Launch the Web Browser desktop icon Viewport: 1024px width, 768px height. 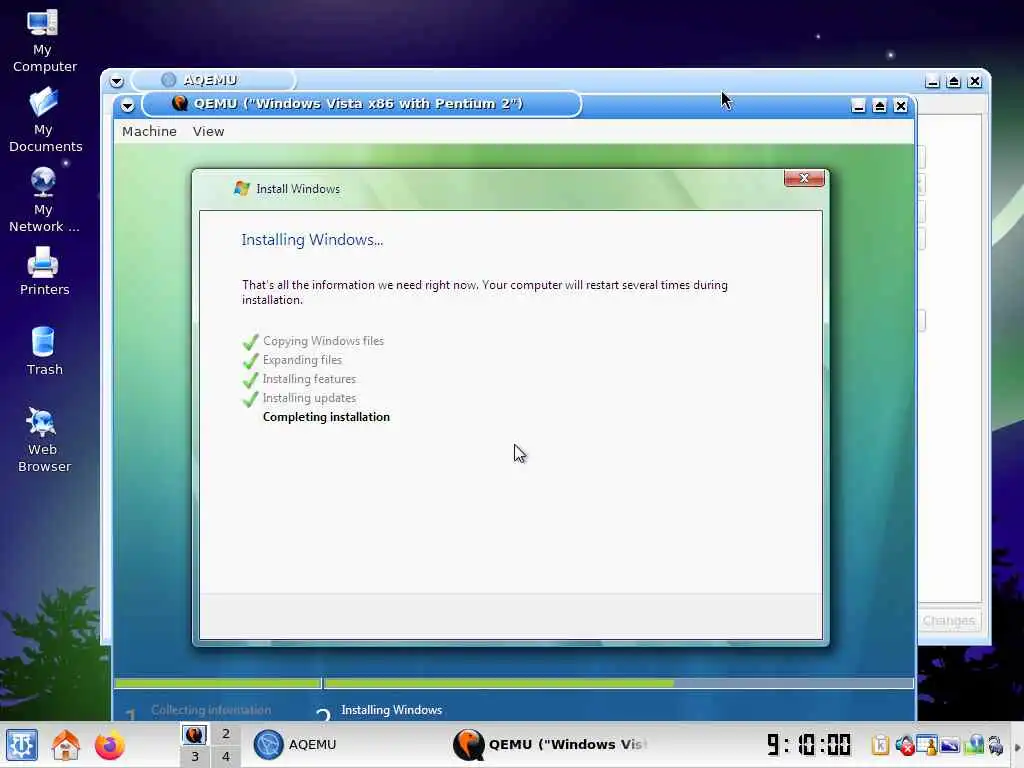tap(43, 440)
